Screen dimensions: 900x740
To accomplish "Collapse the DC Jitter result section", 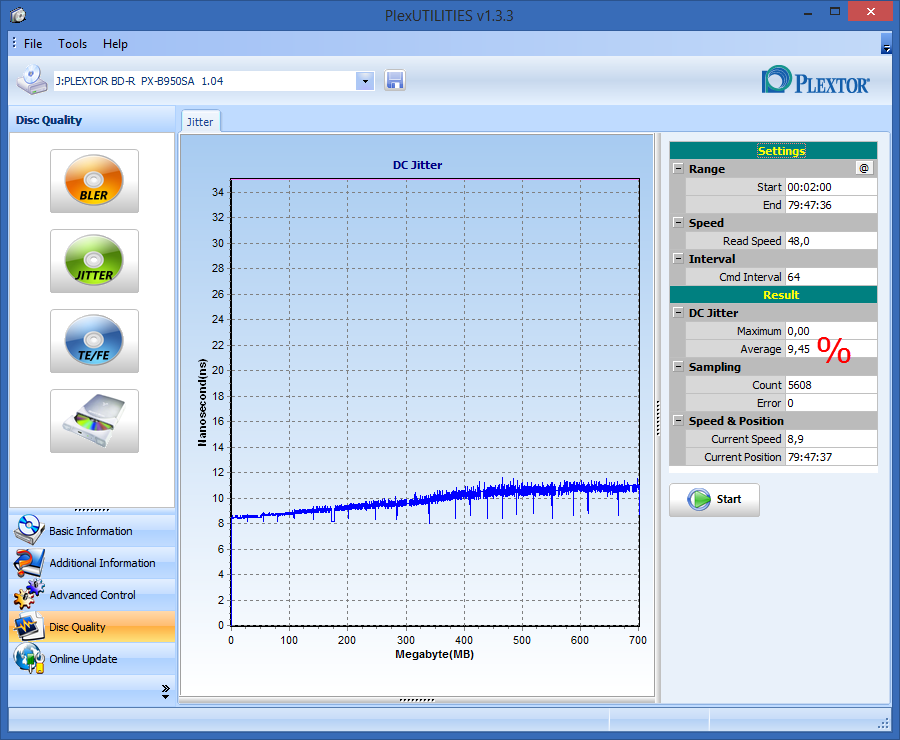I will pyautogui.click(x=678, y=312).
